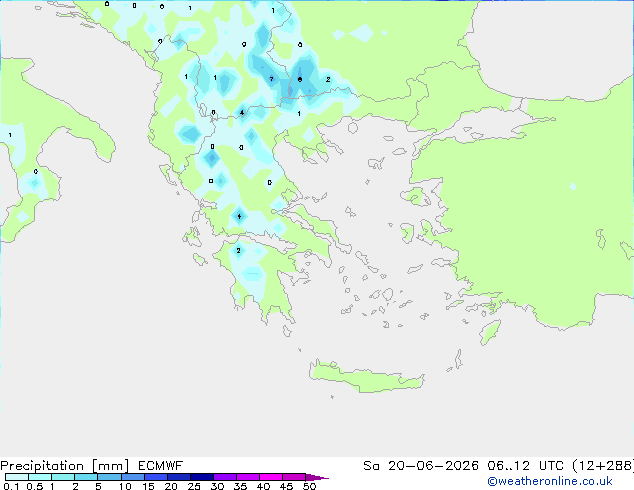
Task: Click the legend scale label '15'
Action: point(148,486)
